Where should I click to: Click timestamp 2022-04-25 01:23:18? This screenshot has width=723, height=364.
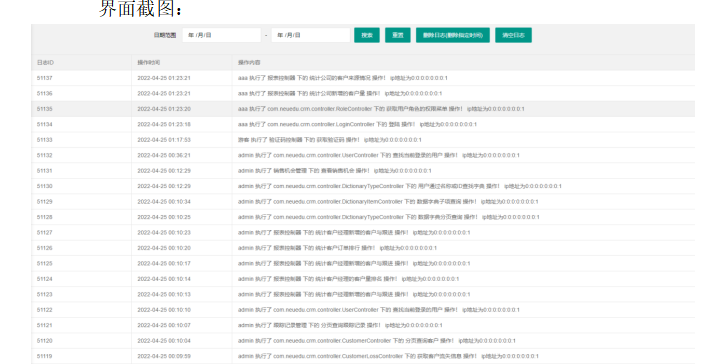(164, 124)
